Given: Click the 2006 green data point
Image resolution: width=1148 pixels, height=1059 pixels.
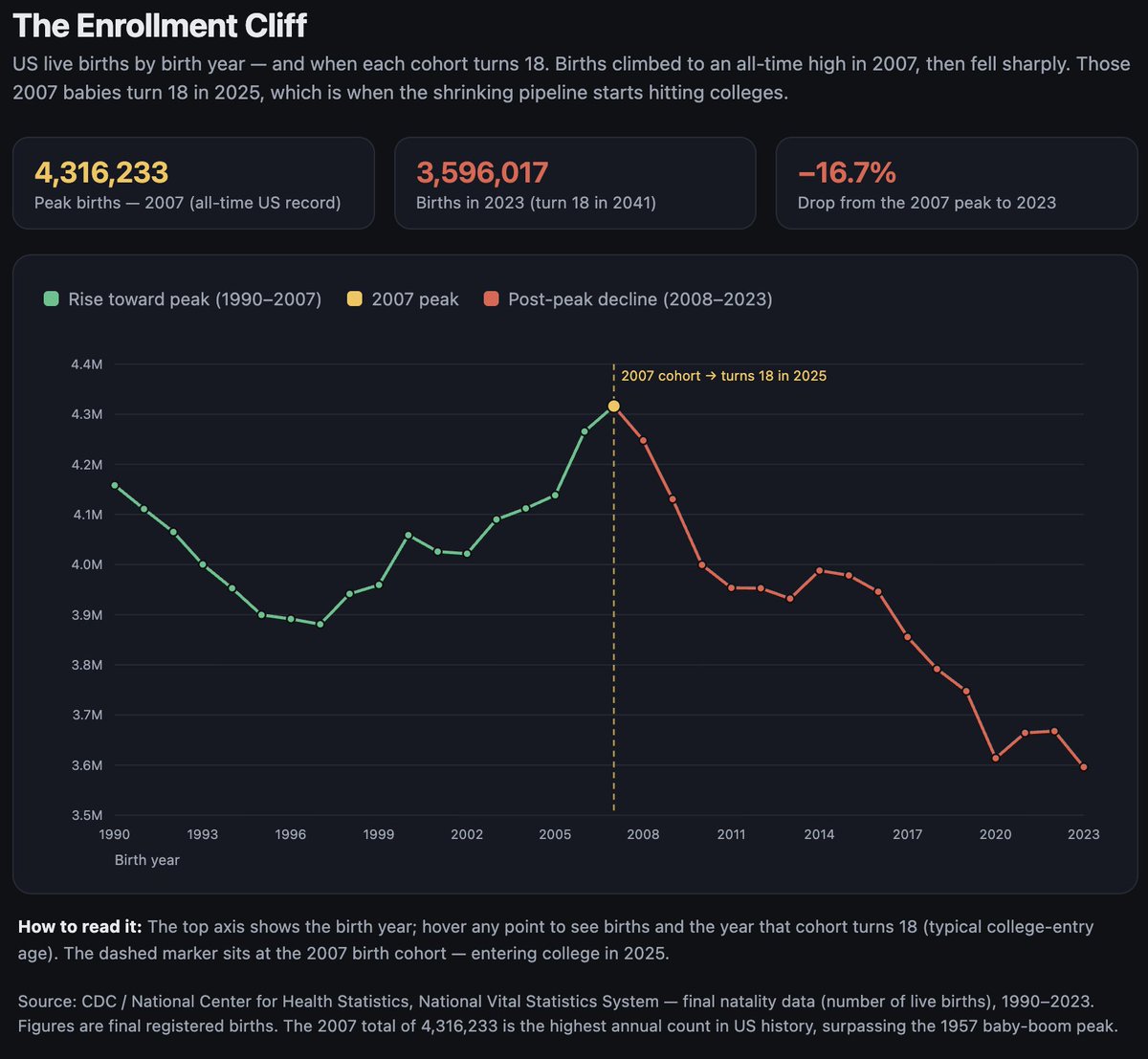Looking at the screenshot, I should 585,431.
